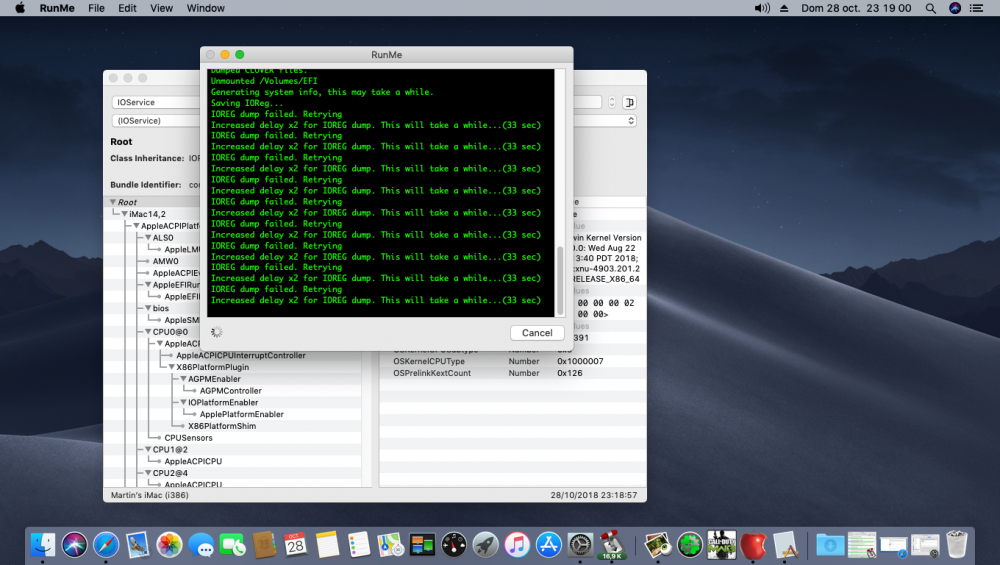This screenshot has width=1000, height=565.
Task: Open iTunes from the dock
Action: click(x=517, y=545)
